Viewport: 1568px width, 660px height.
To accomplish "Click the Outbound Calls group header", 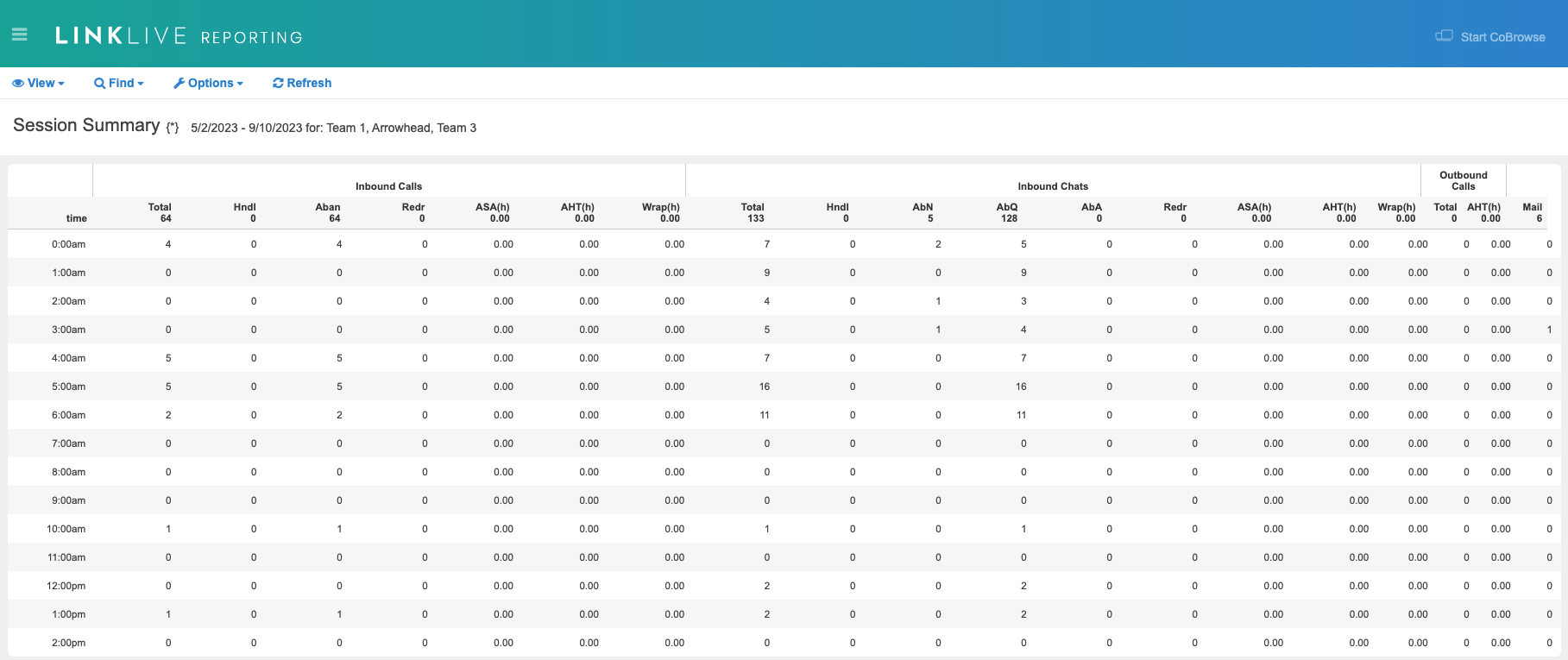I will (x=1463, y=180).
